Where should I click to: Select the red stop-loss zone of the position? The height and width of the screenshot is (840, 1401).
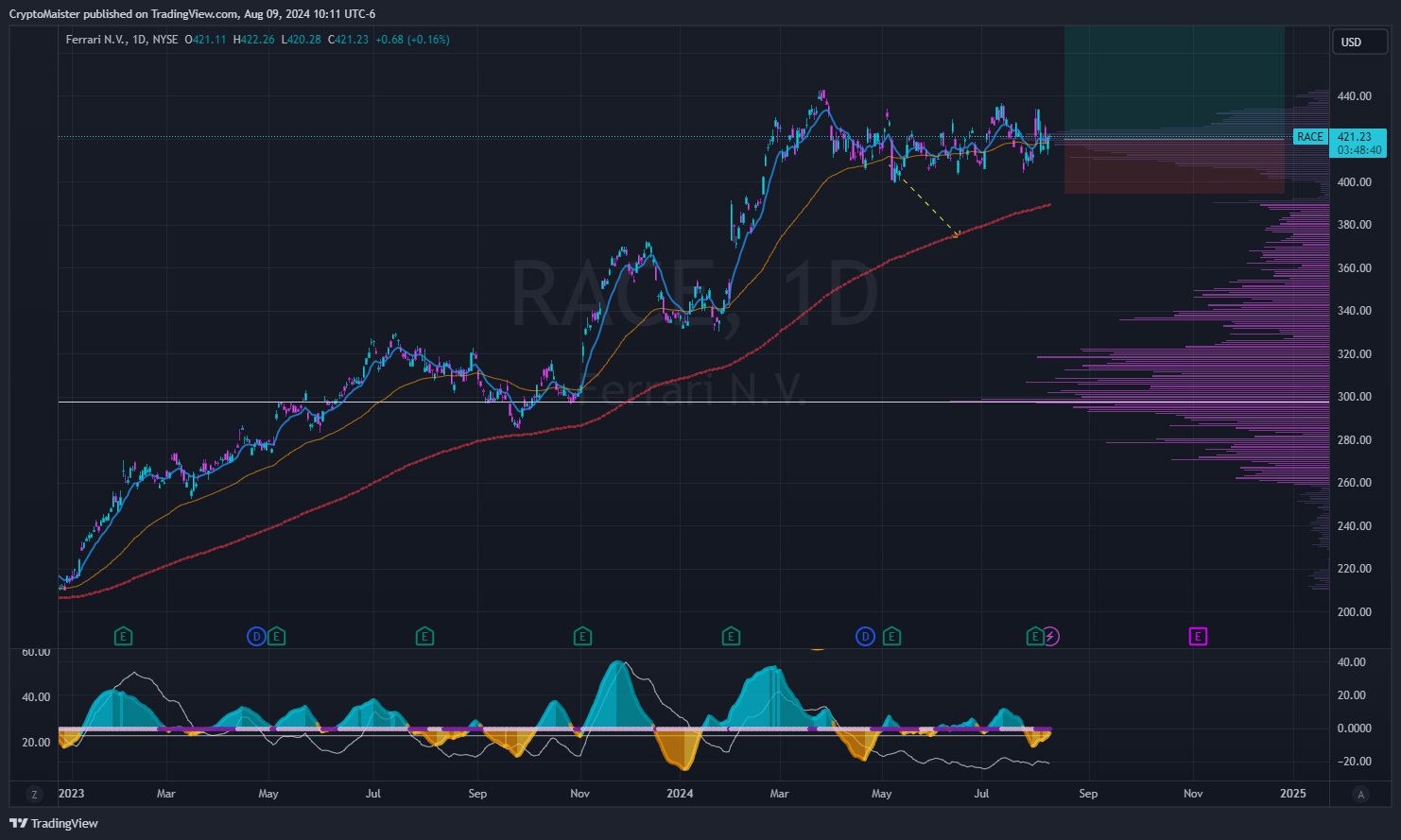point(1174,166)
